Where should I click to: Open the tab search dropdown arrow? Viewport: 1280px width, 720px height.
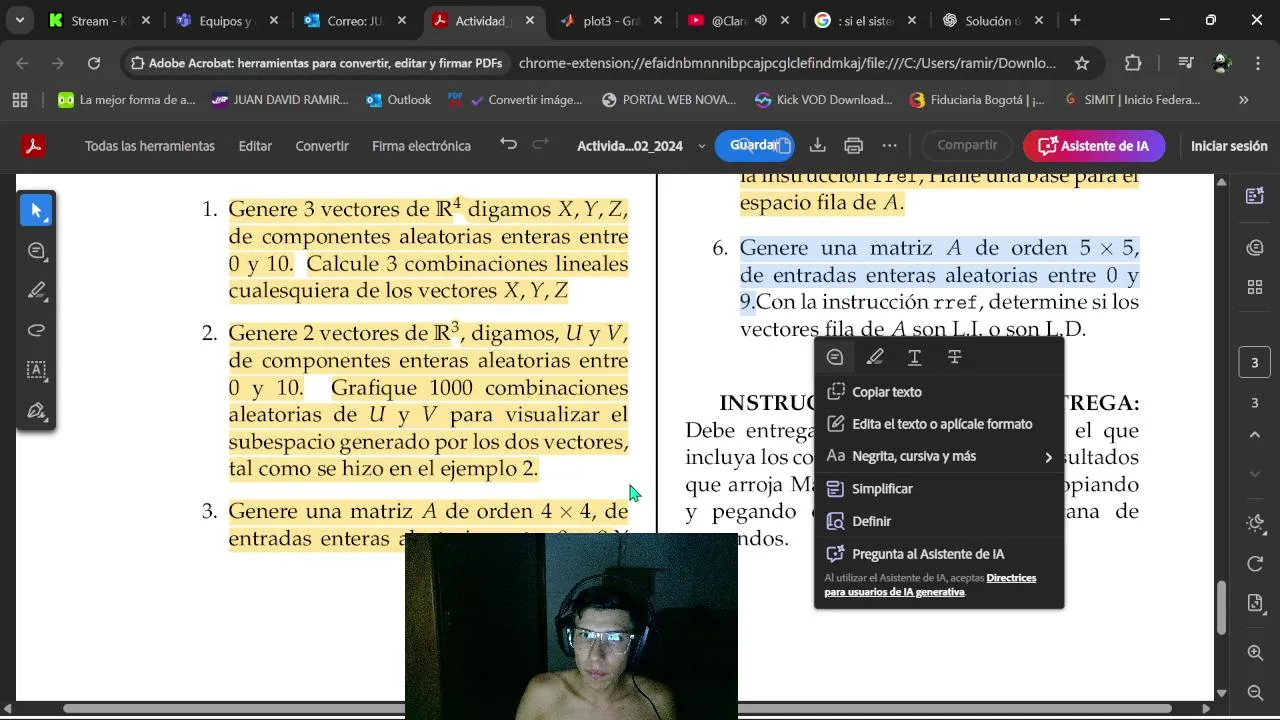coord(20,20)
